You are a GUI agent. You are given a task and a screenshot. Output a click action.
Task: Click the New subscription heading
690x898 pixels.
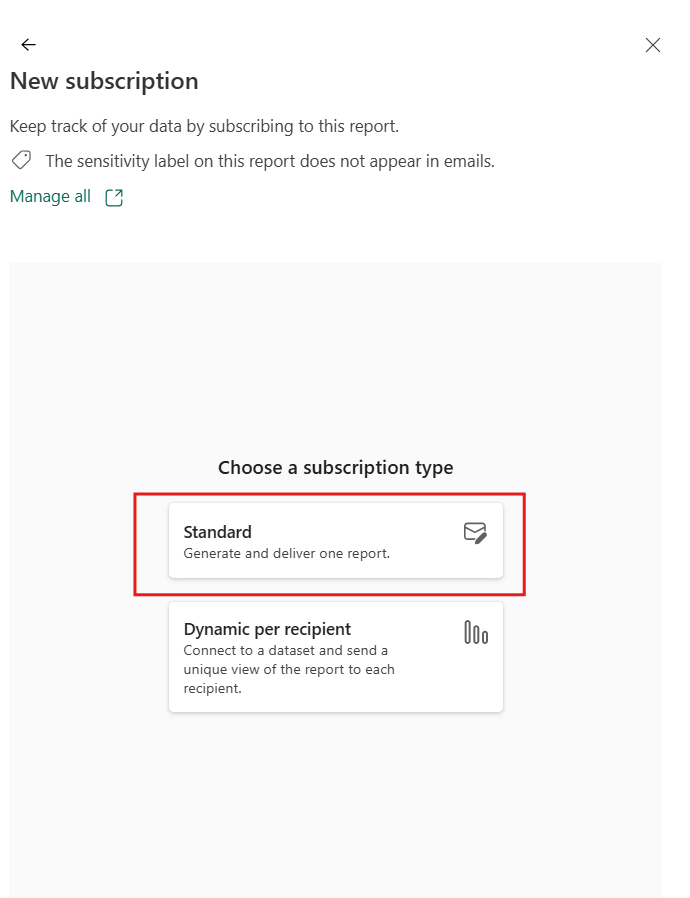(104, 81)
